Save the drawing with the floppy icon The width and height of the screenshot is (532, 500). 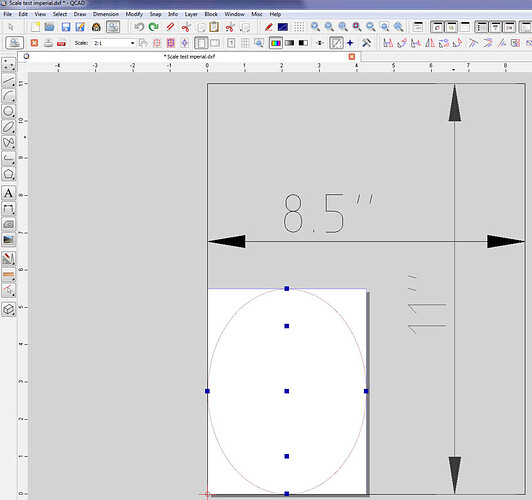(66, 27)
